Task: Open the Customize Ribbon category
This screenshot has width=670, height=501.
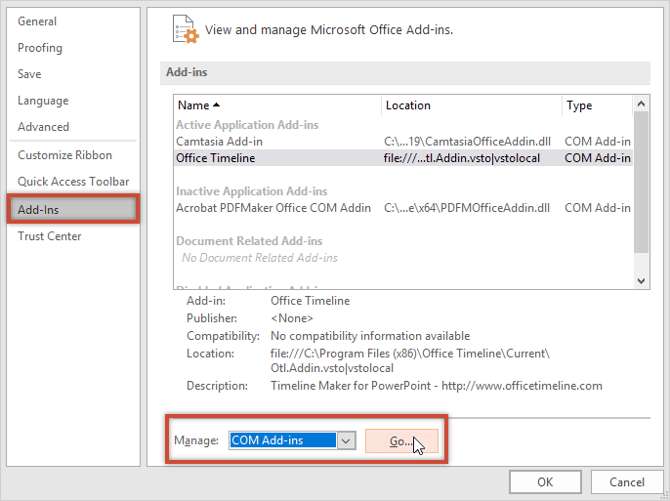Action: pyautogui.click(x=65, y=155)
